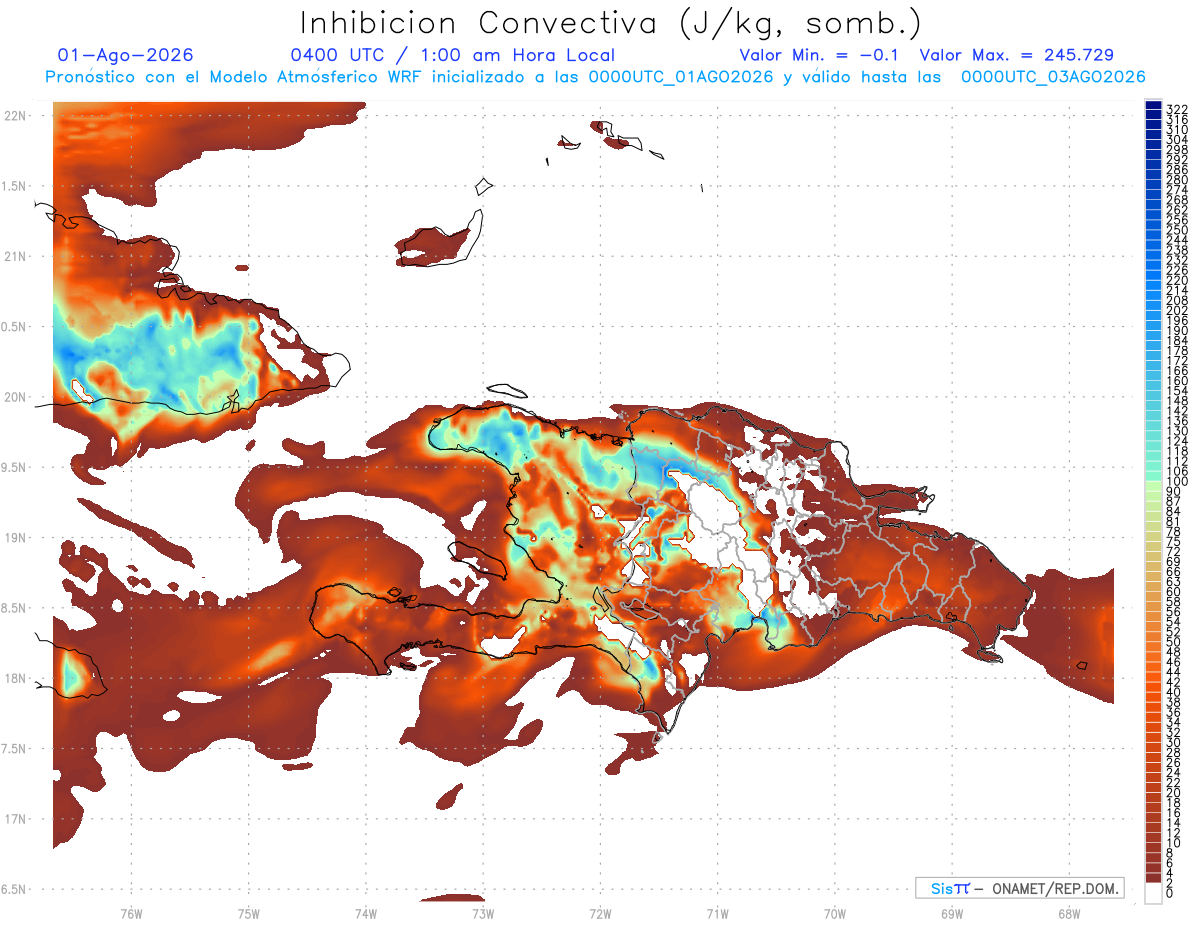1200x927 pixels.
Task: Click the "76W" longitude label
Action: tap(131, 913)
